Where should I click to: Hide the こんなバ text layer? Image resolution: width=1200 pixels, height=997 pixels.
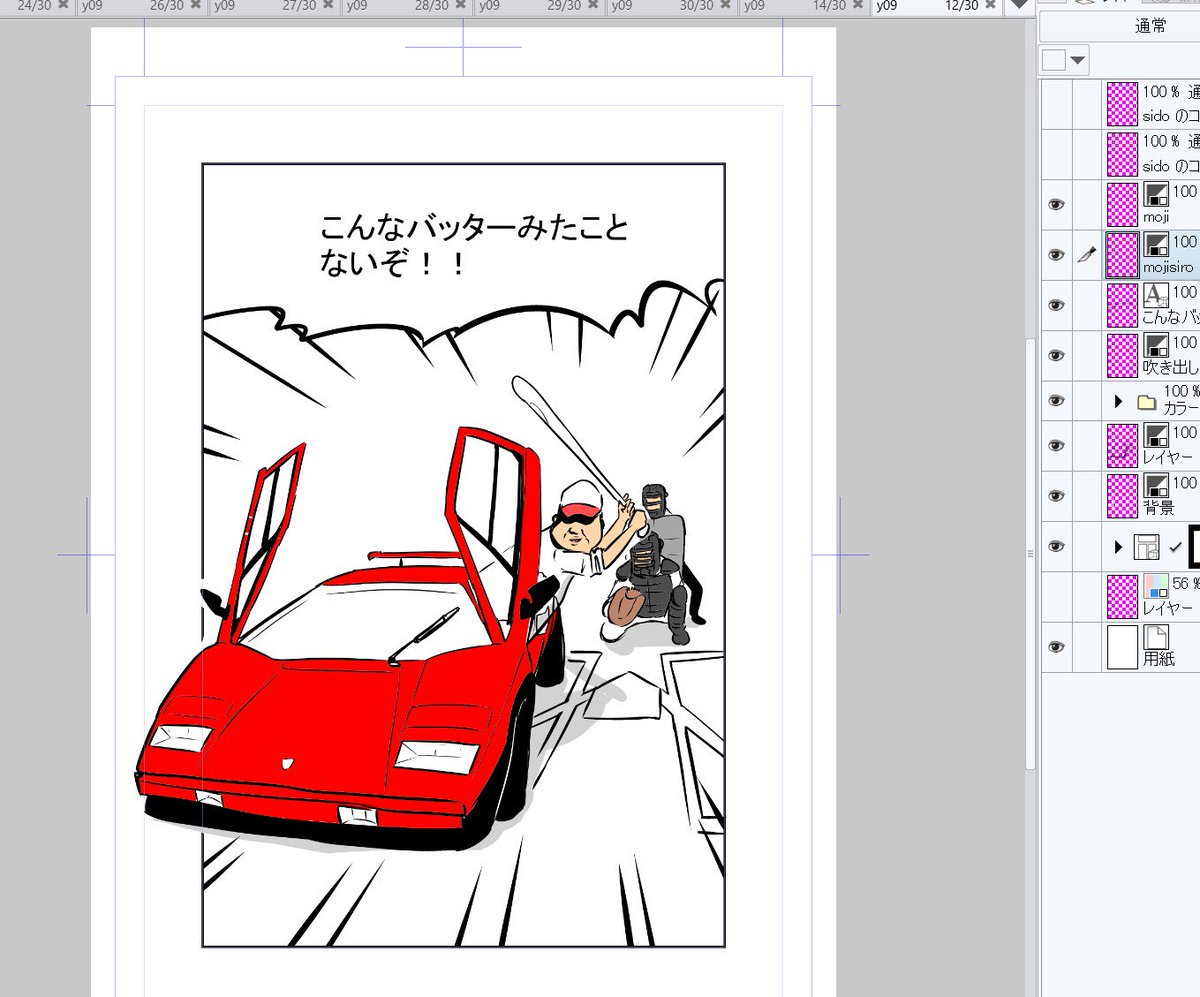pyautogui.click(x=1056, y=305)
